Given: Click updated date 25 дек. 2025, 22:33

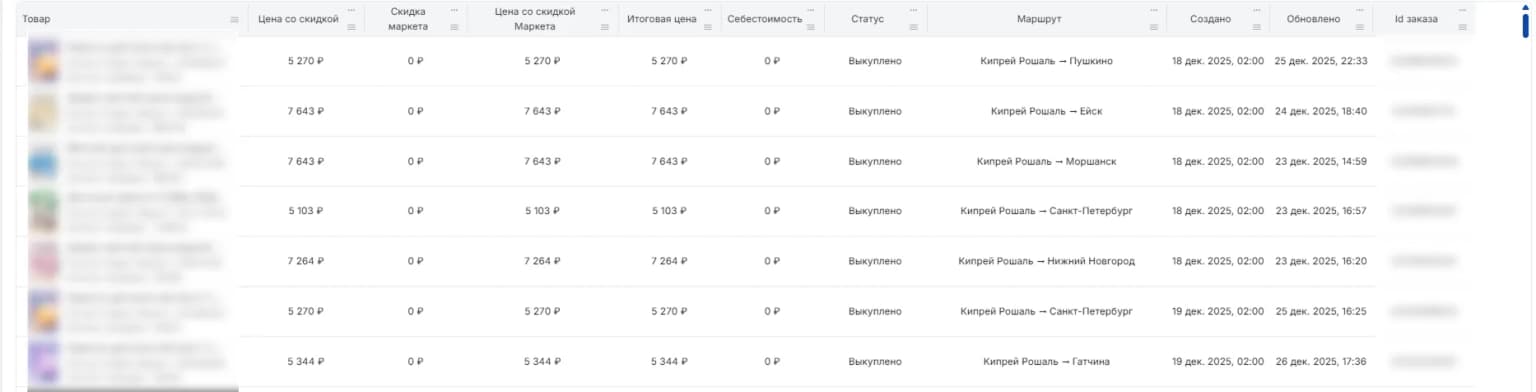Looking at the screenshot, I should pyautogui.click(x=1321, y=61).
